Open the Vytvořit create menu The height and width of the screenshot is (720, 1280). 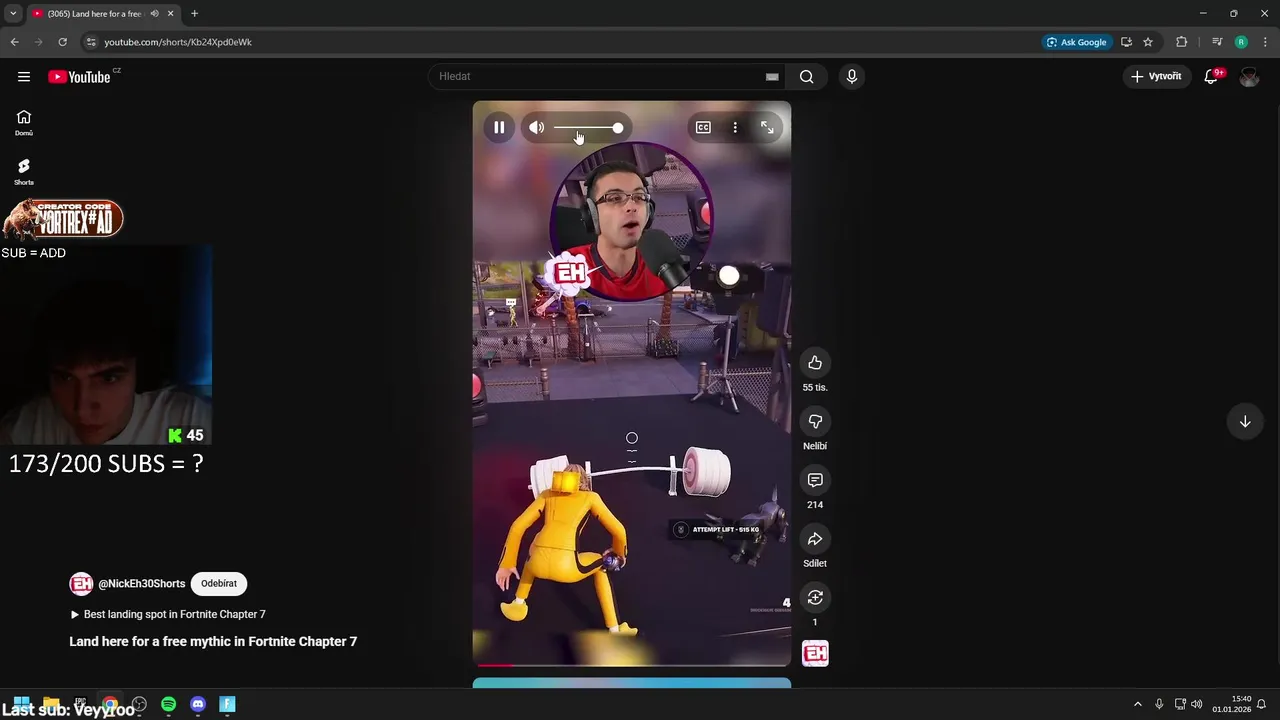1156,76
